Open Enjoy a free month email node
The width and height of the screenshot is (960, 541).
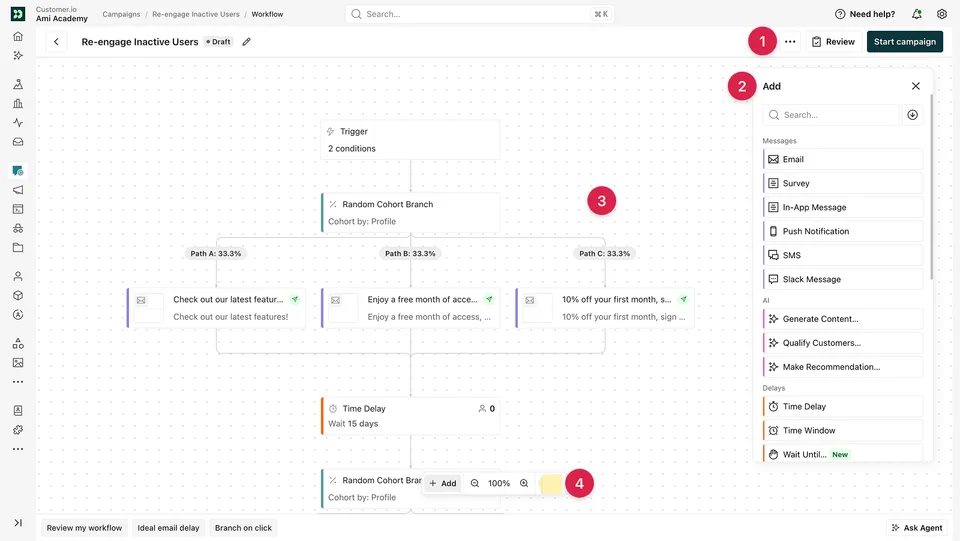pos(410,308)
